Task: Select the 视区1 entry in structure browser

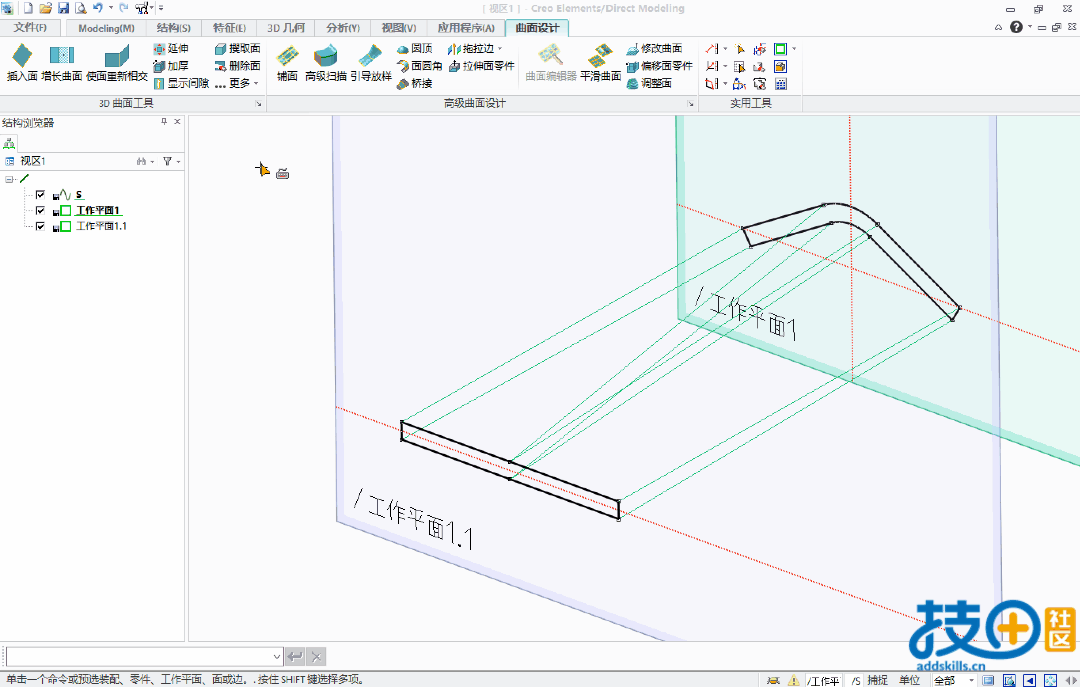Action: (32, 161)
